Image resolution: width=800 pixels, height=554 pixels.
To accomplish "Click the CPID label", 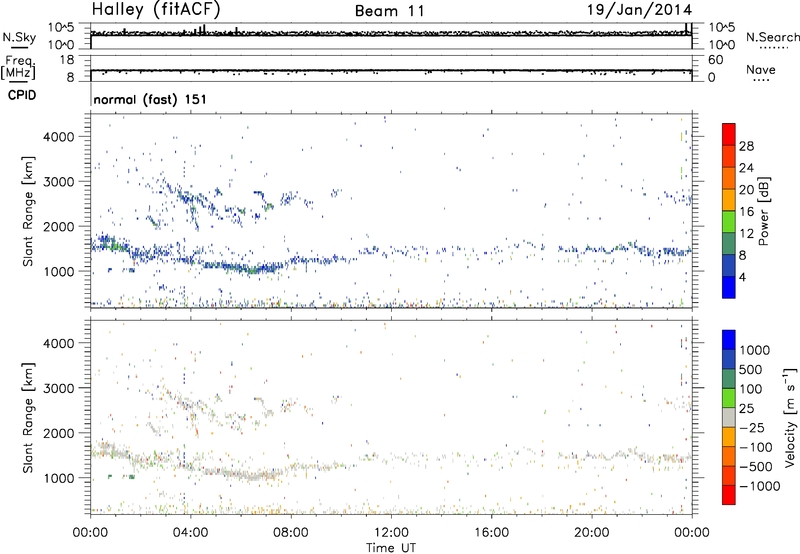I will [x=22, y=95].
